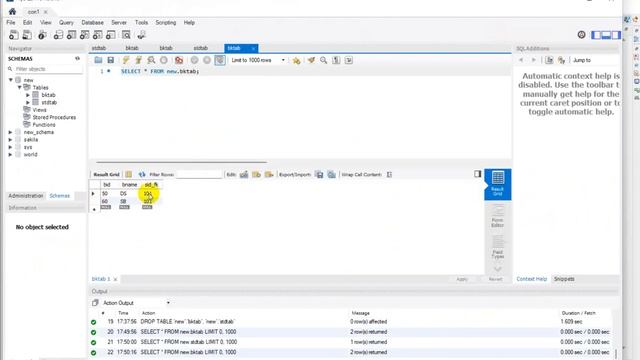Collapse the new schema tree node
Image resolution: width=640 pixels, height=360 pixels.
pos(11,80)
